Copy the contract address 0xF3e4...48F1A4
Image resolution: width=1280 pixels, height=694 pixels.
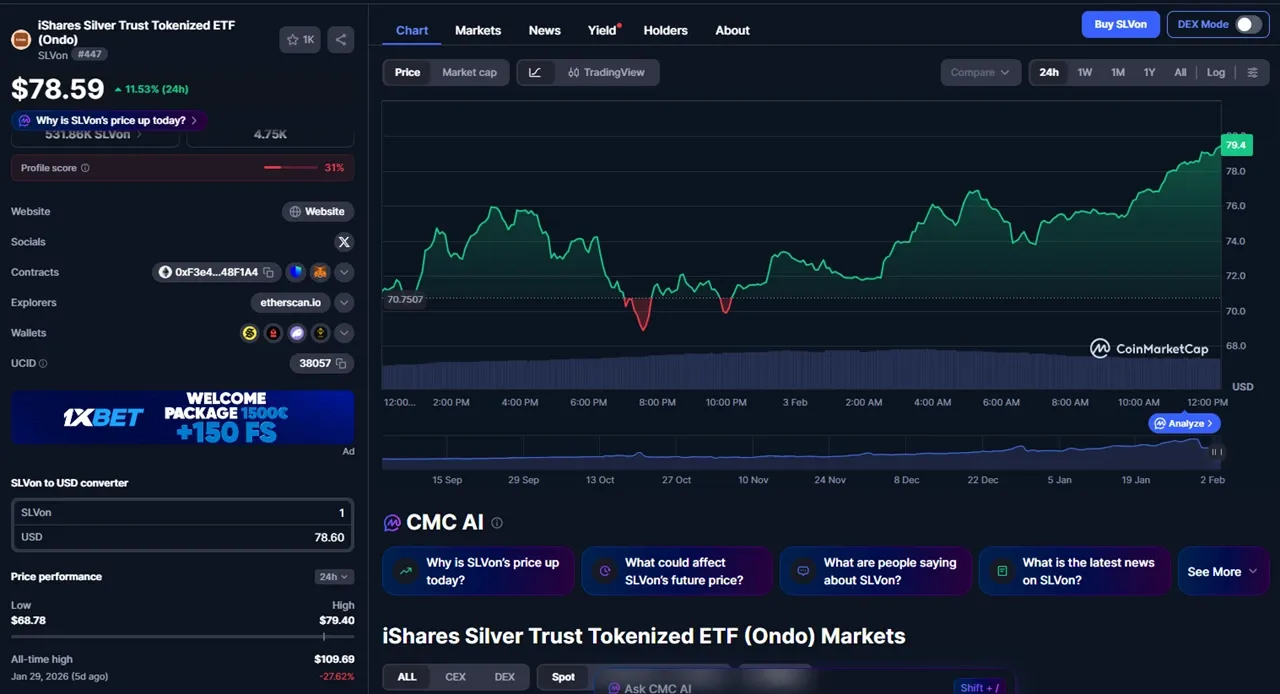click(x=269, y=272)
